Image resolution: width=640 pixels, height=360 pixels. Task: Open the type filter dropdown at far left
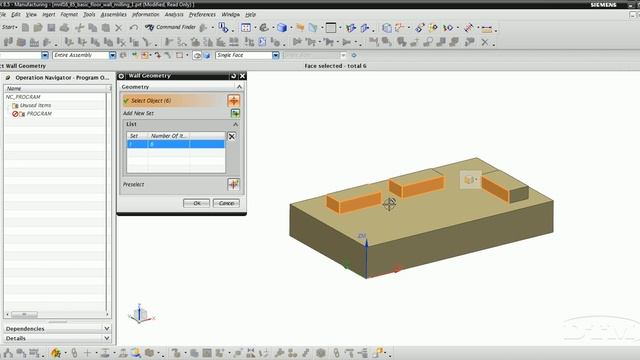tap(44, 55)
